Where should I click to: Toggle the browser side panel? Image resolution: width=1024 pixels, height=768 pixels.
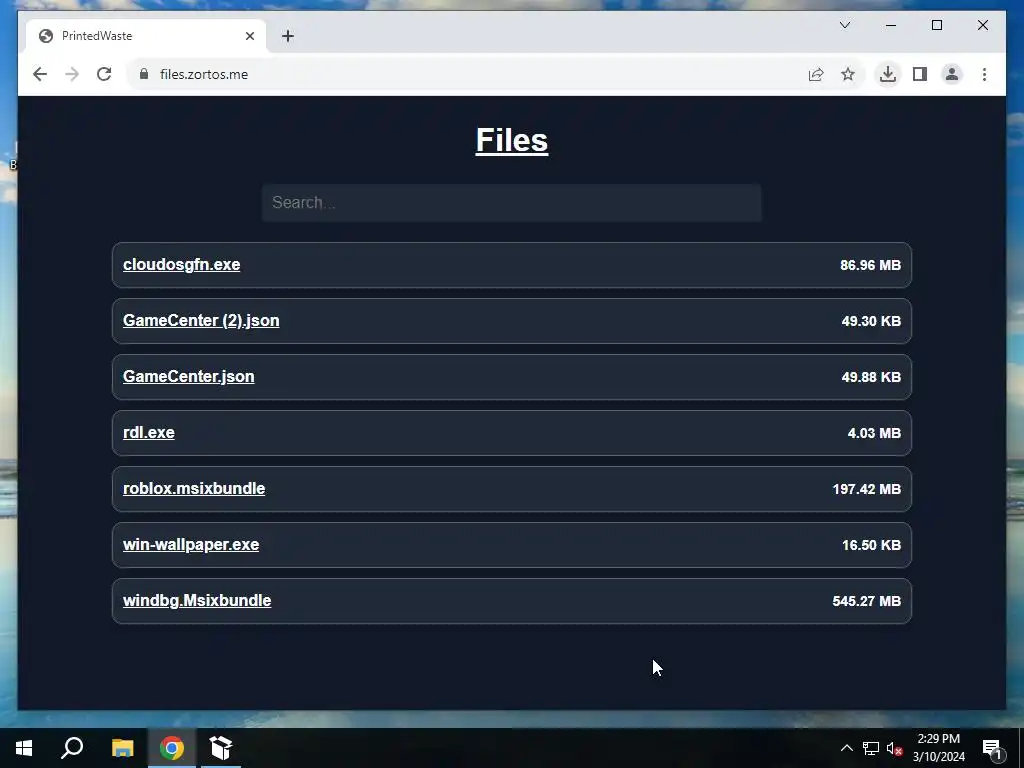click(x=920, y=74)
